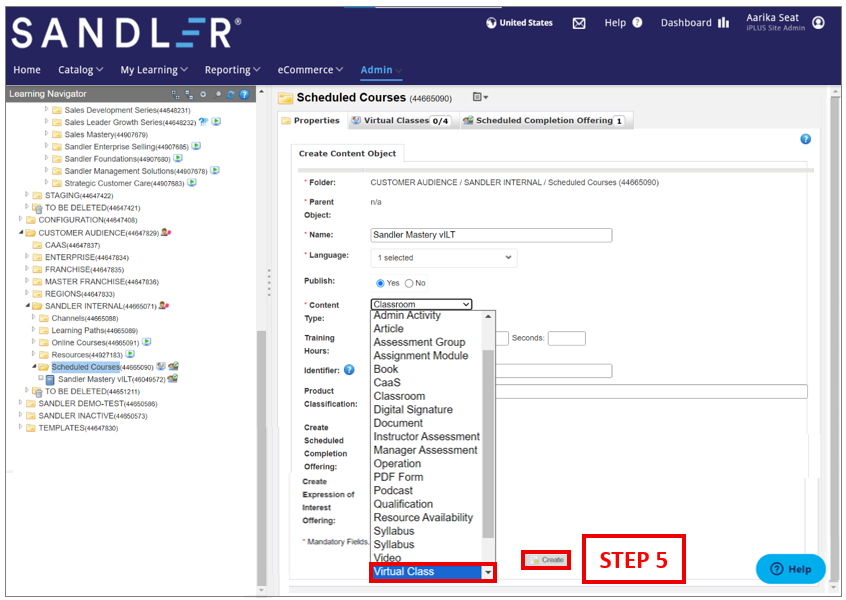Click the Learning Navigator refresh icon
Screen dimensions: 846x600
231,94
